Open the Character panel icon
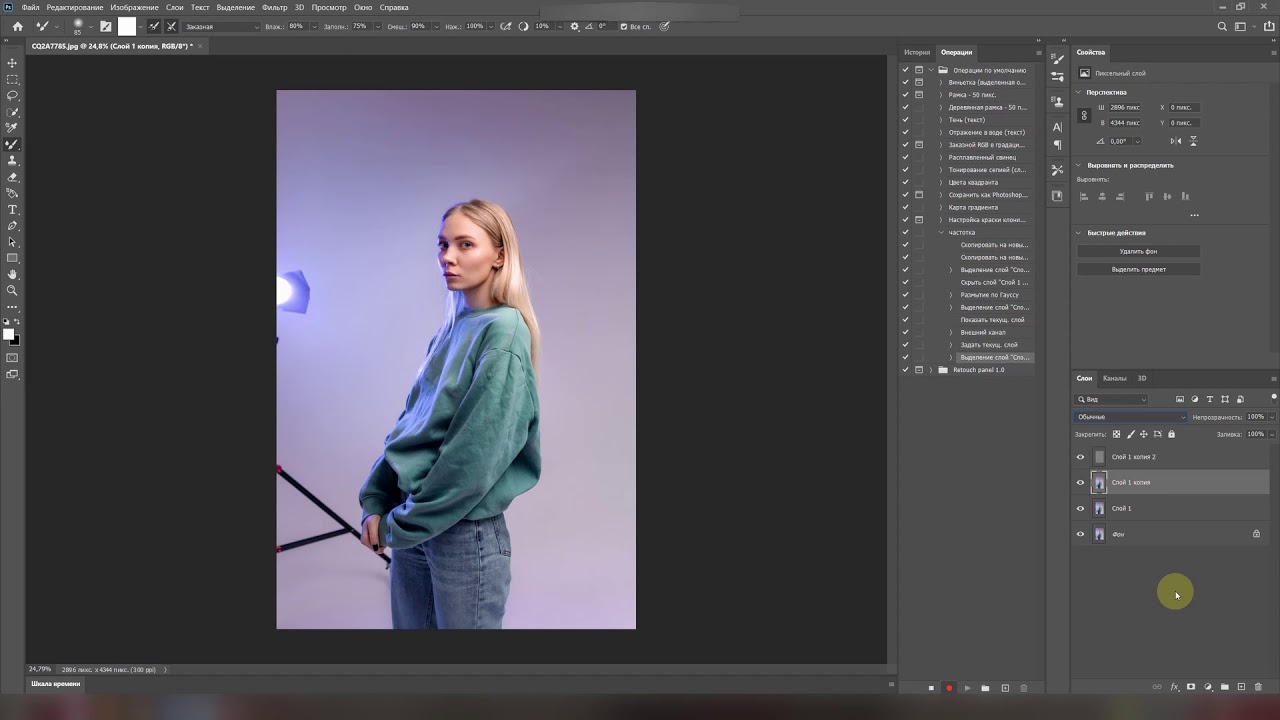 coord(1057,127)
